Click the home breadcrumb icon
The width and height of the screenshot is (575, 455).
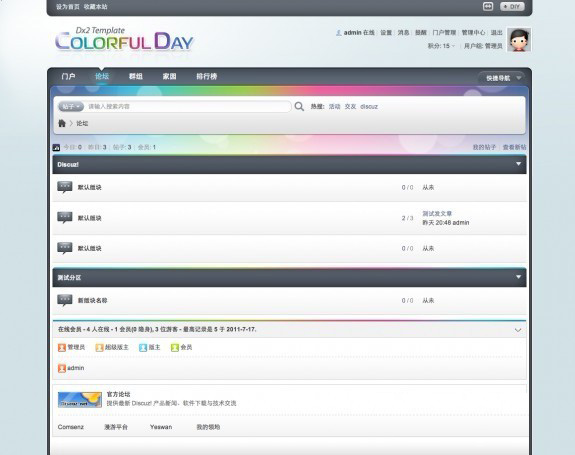click(62, 123)
